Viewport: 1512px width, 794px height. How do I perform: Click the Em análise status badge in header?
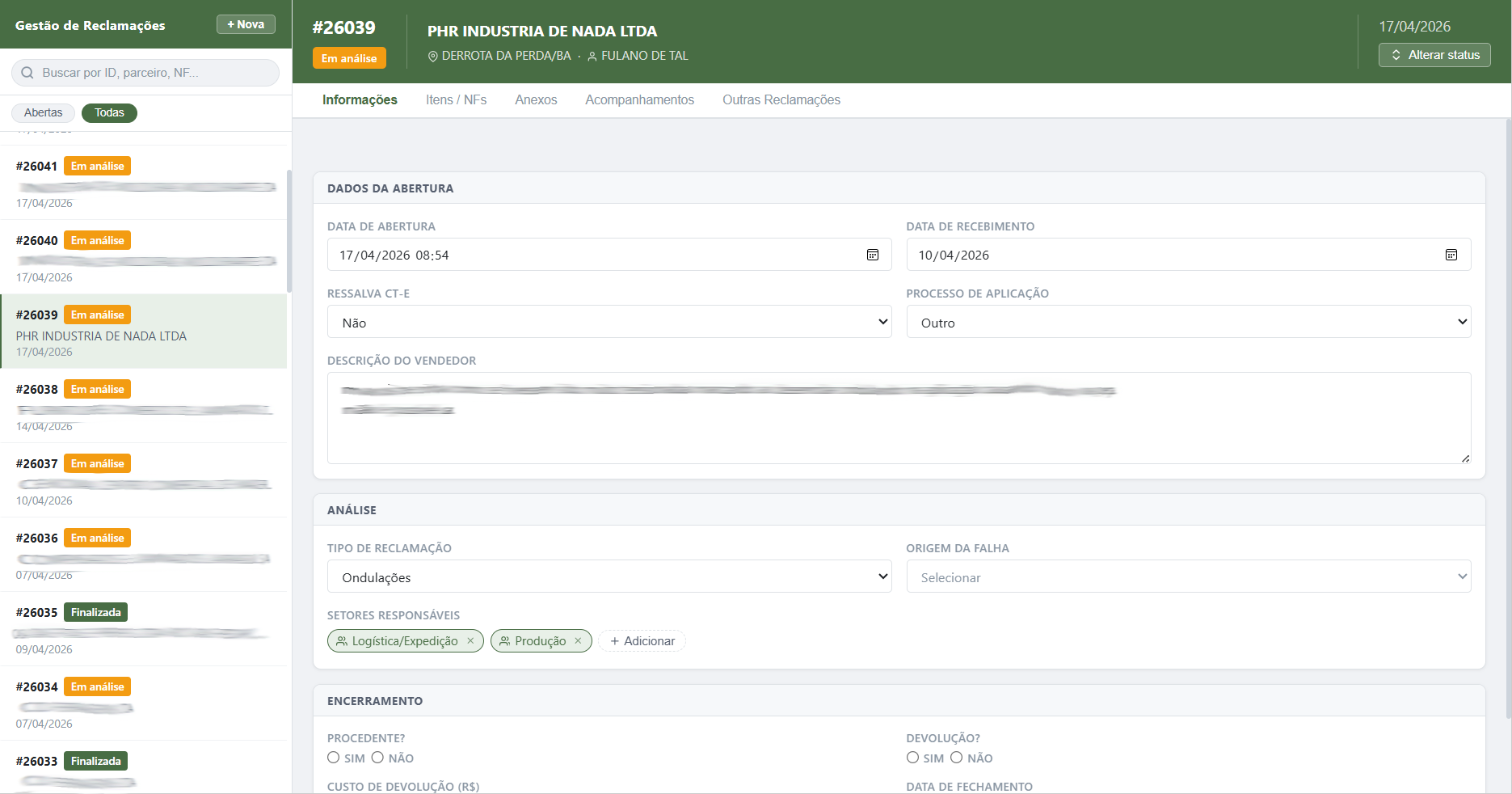pyautogui.click(x=349, y=58)
